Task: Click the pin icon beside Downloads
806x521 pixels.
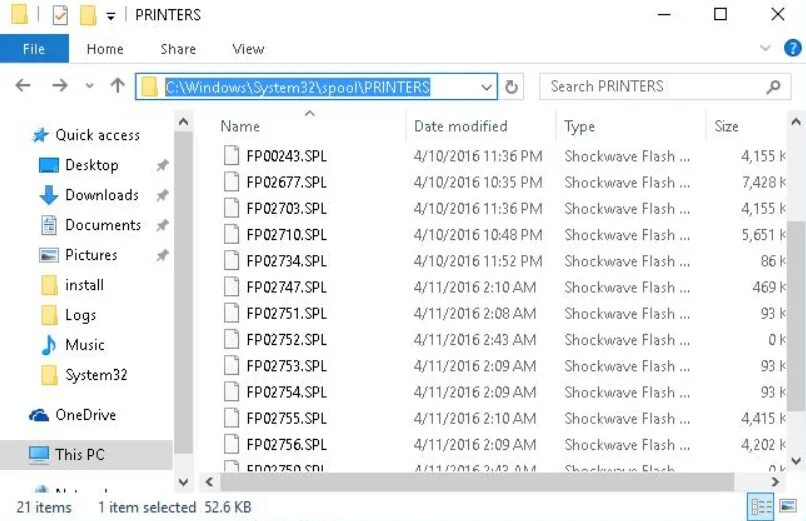Action: click(x=162, y=195)
